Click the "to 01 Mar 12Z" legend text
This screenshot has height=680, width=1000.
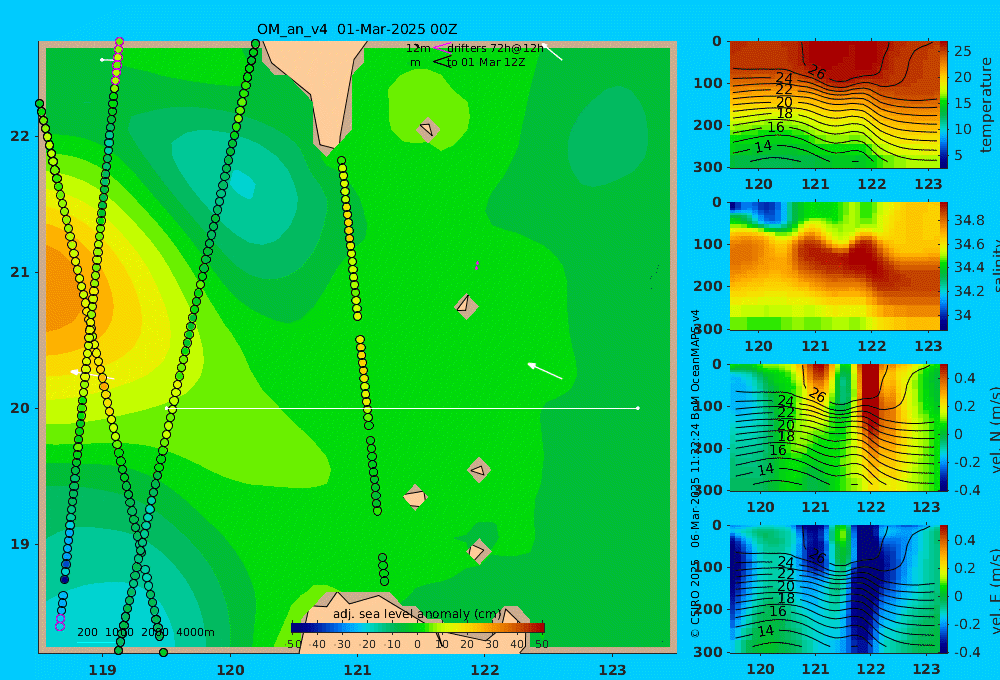(x=486, y=62)
